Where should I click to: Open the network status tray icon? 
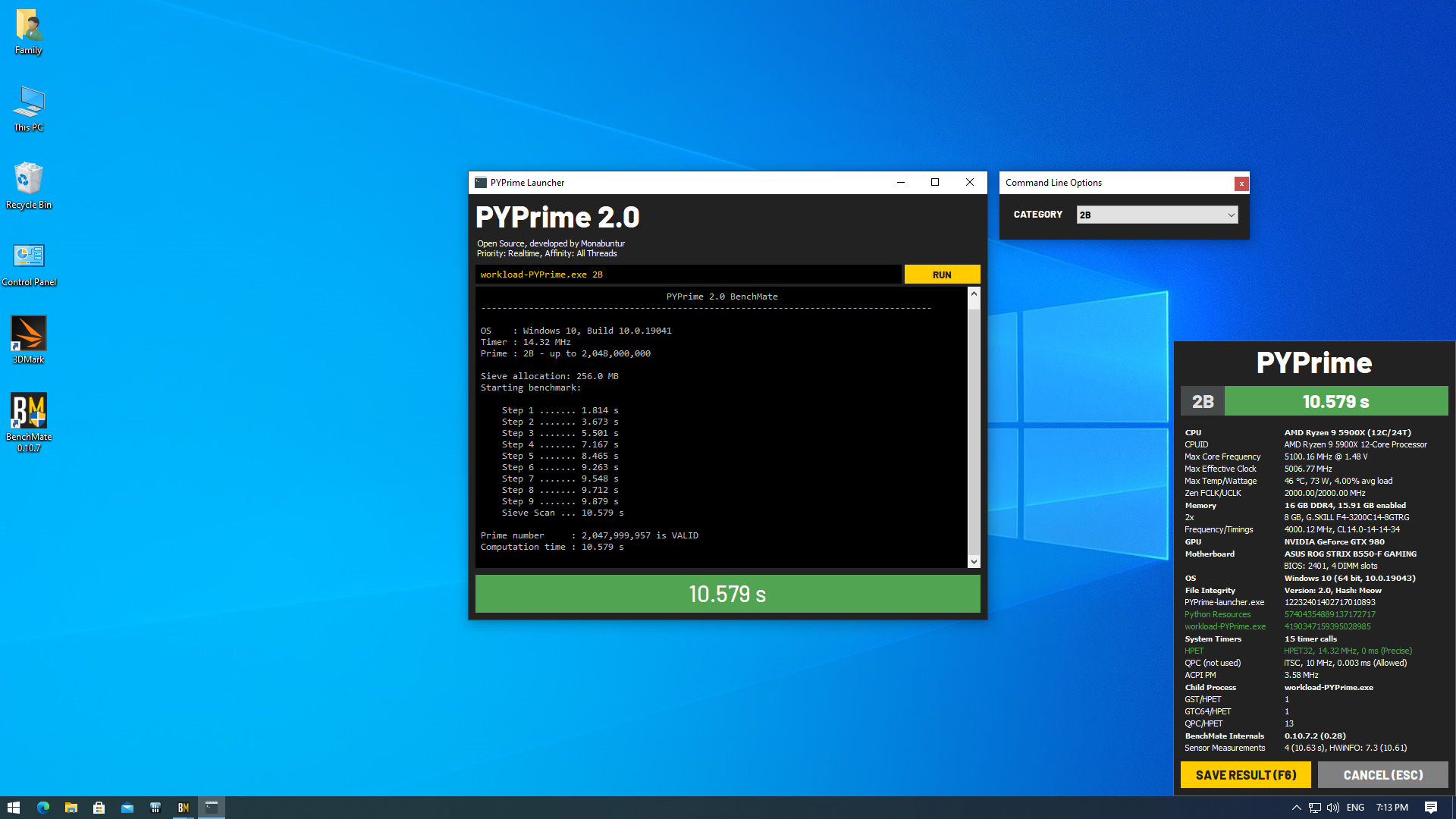pos(1314,808)
